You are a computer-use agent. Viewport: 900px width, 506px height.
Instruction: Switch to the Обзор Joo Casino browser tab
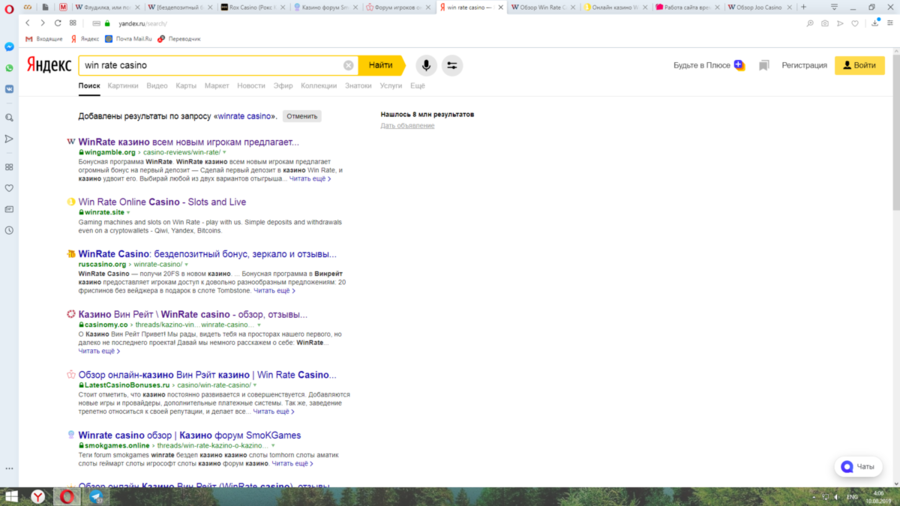(x=759, y=7)
